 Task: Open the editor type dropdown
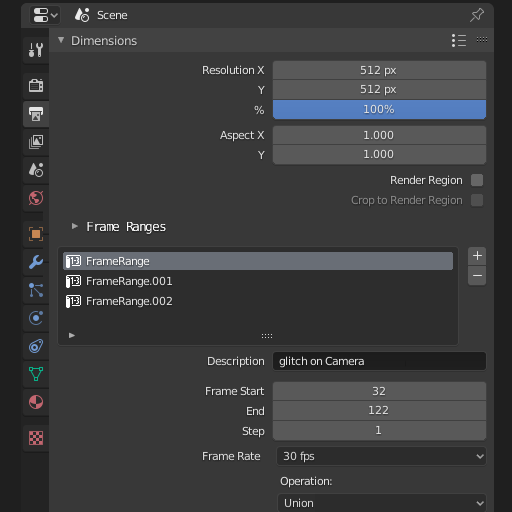45,15
